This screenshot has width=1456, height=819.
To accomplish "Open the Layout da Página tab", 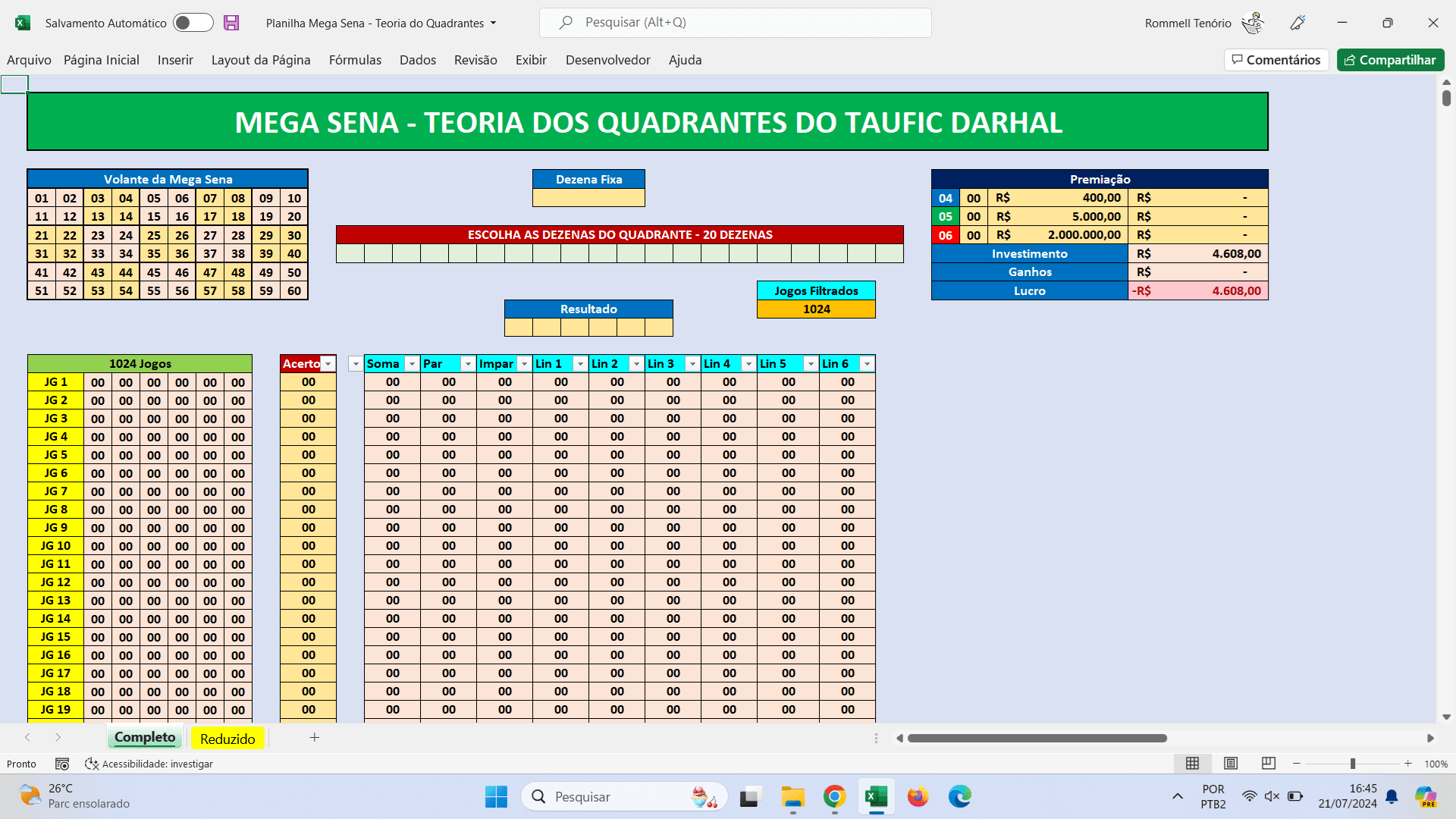I will point(261,60).
